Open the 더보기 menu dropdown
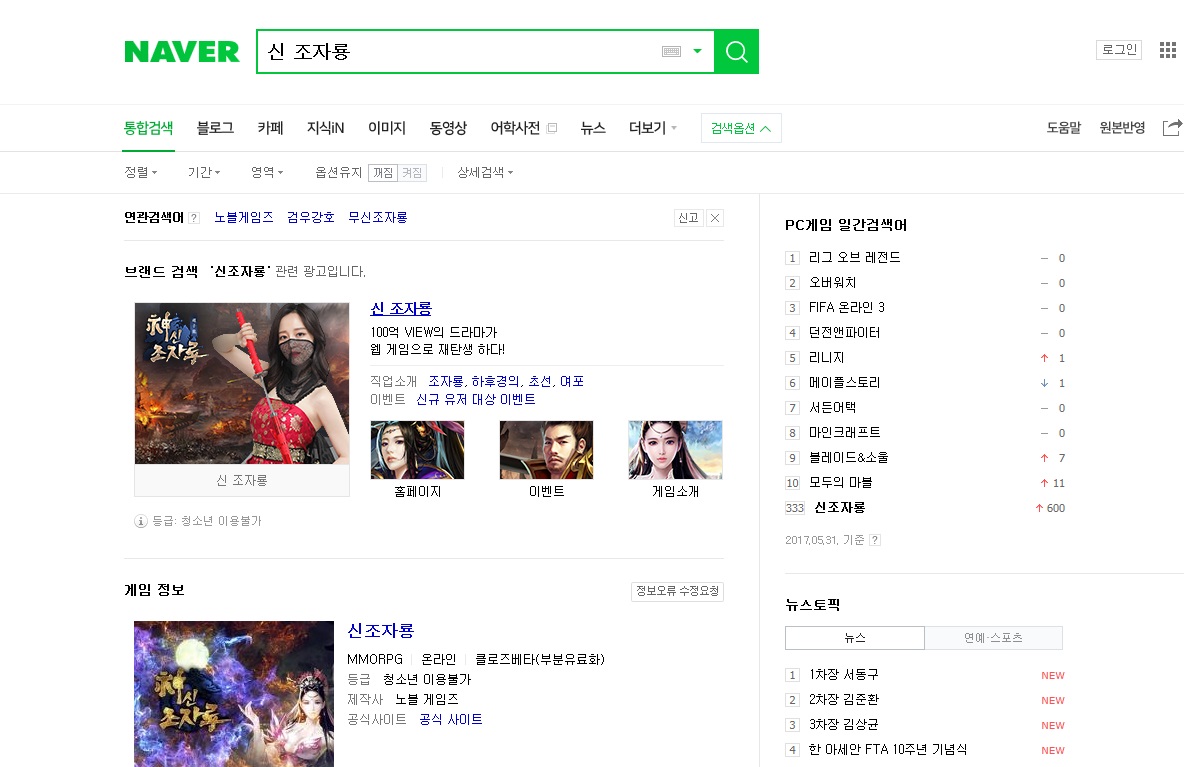The height and width of the screenshot is (767, 1184). point(652,128)
